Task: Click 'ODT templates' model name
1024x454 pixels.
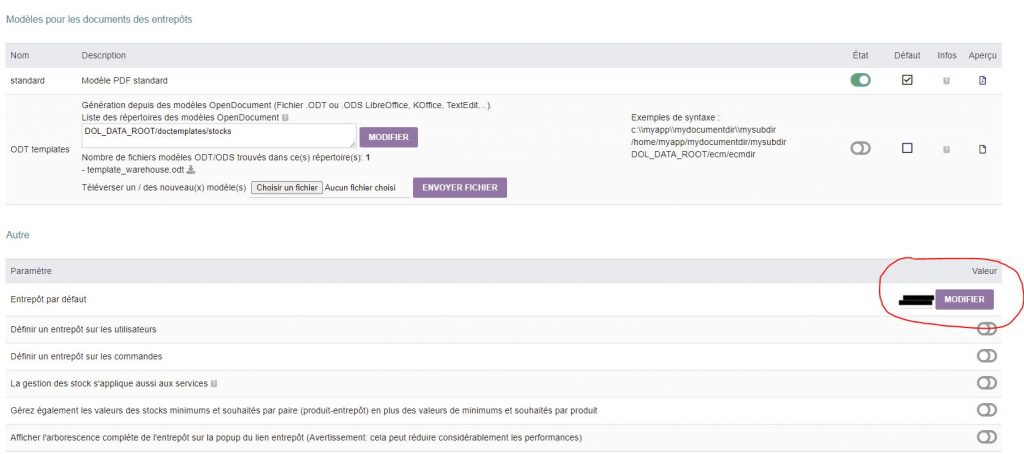Action: [x=40, y=150]
